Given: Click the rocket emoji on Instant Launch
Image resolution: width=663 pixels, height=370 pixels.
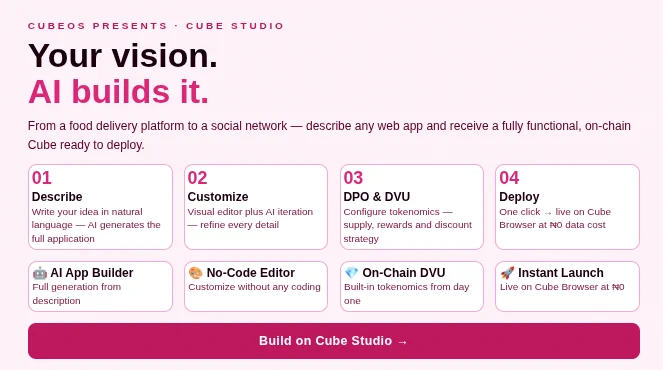Looking at the screenshot, I should 507,273.
